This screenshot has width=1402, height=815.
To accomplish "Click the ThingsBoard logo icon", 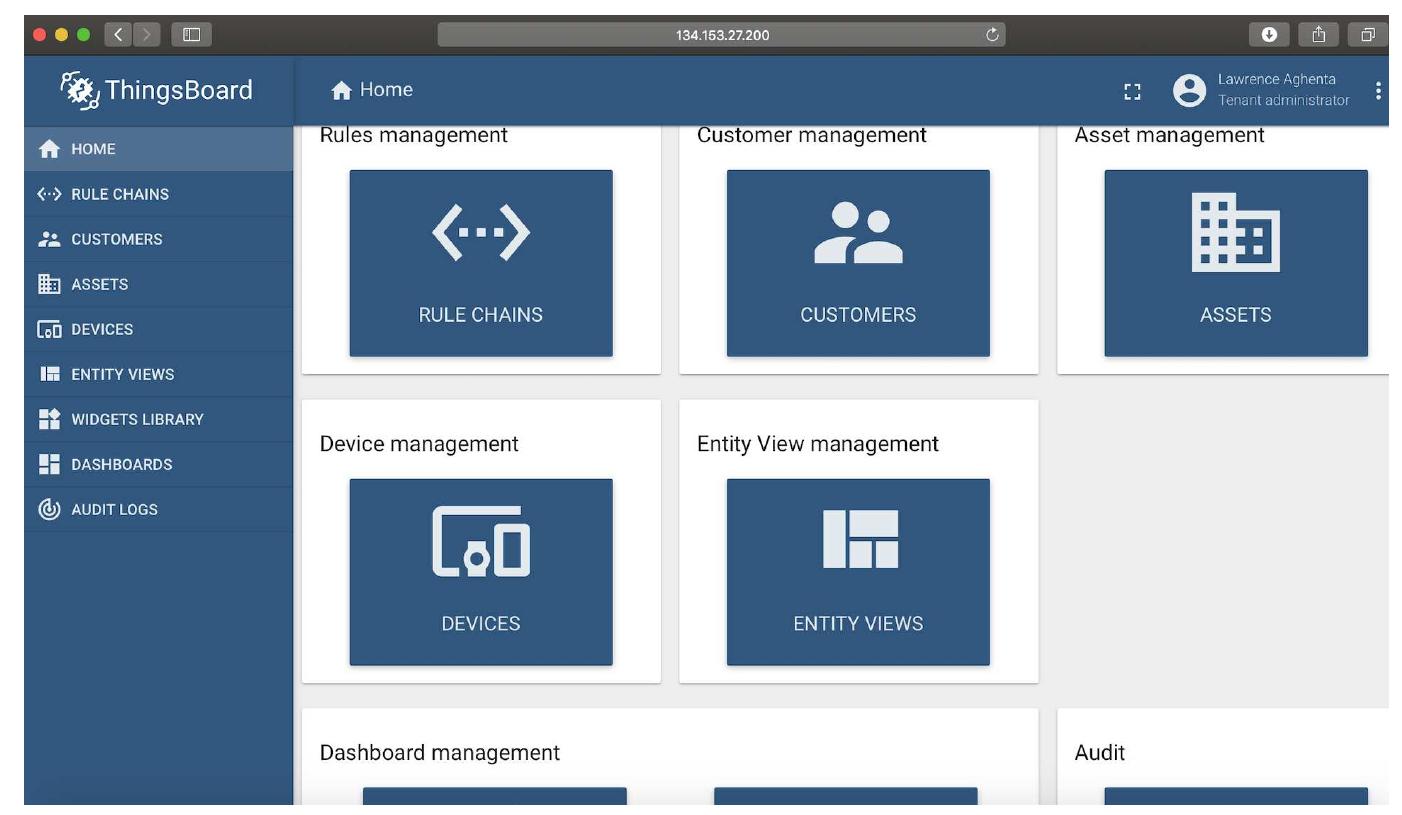I will click(80, 90).
